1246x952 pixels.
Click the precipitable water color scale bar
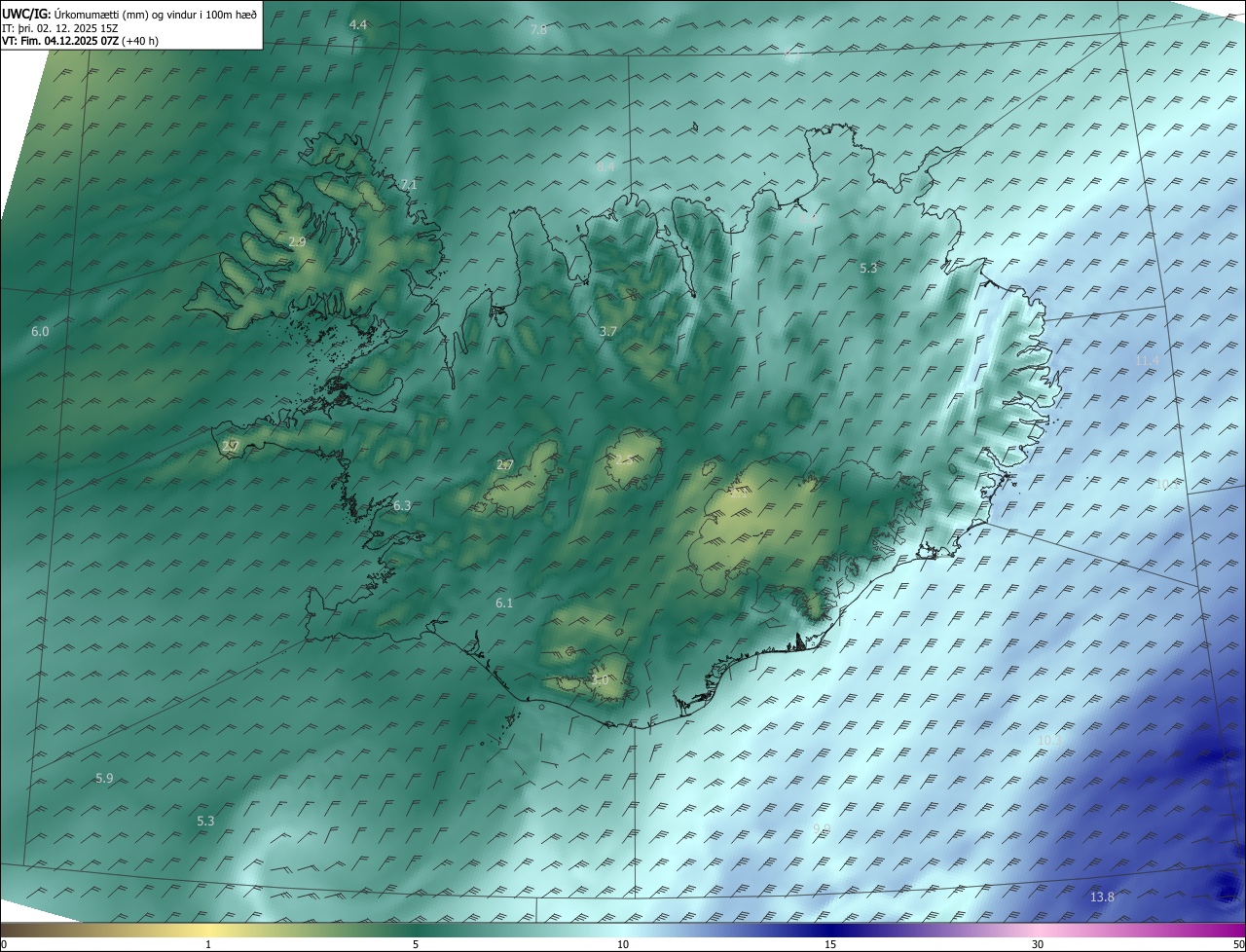click(623, 930)
